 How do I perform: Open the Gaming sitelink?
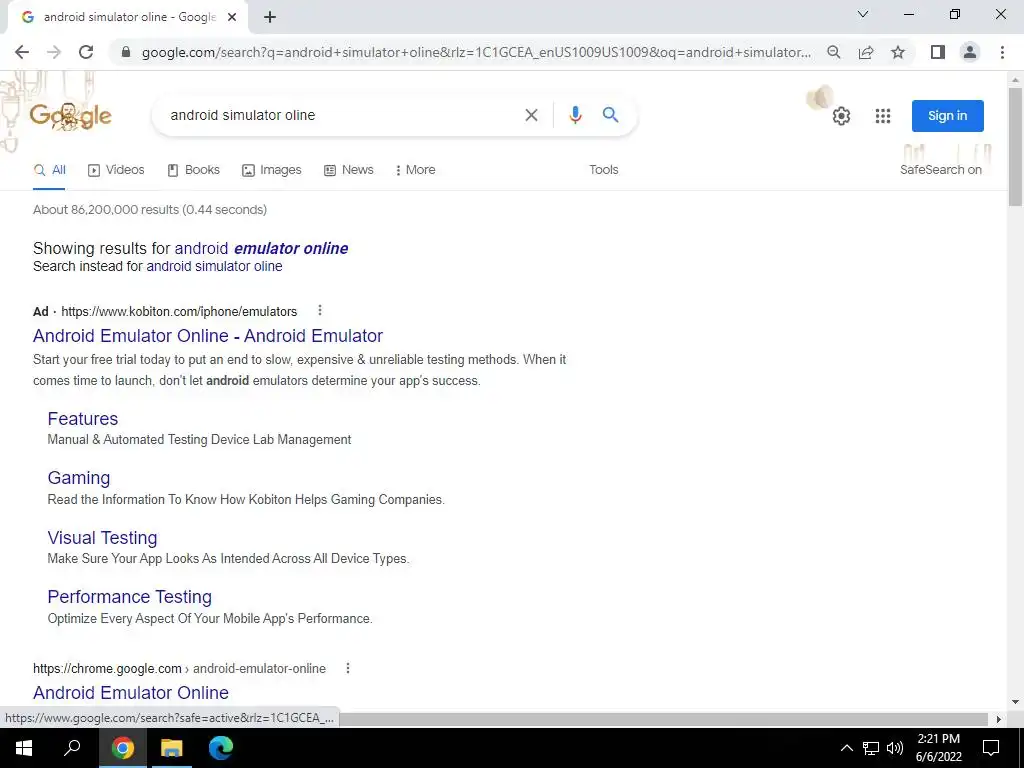(78, 478)
